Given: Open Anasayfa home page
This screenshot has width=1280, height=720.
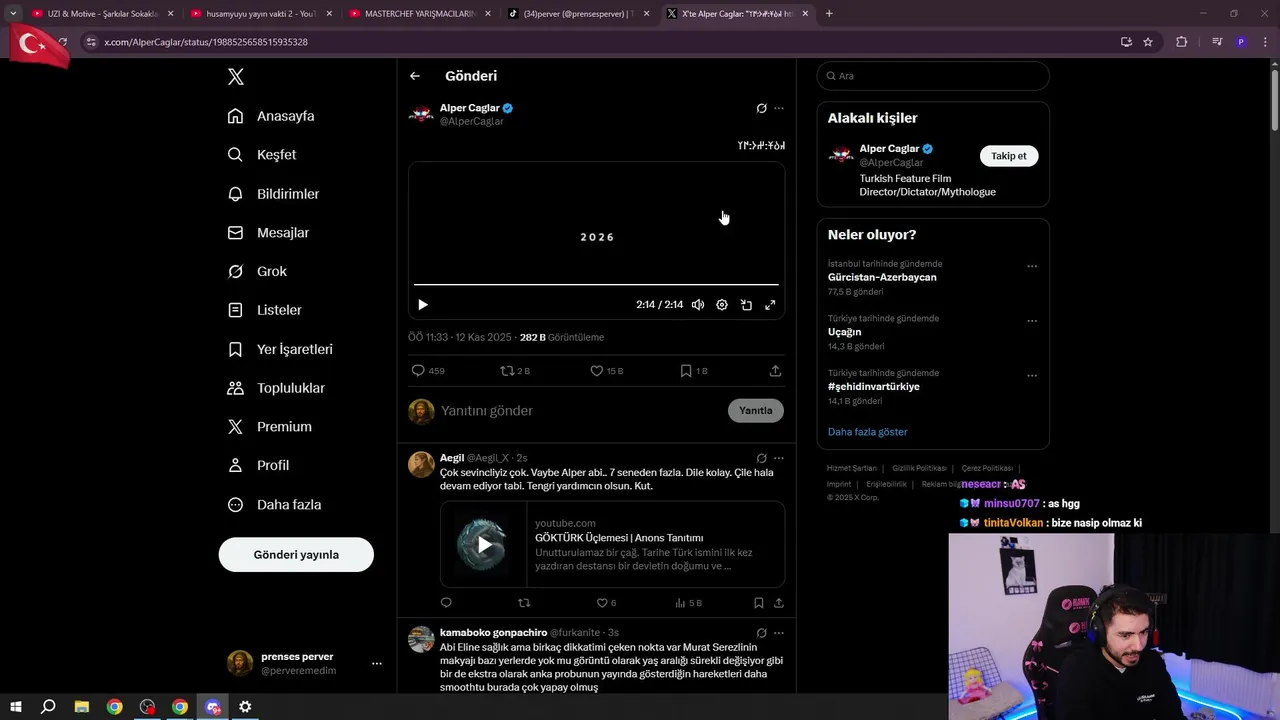Looking at the screenshot, I should [x=271, y=116].
